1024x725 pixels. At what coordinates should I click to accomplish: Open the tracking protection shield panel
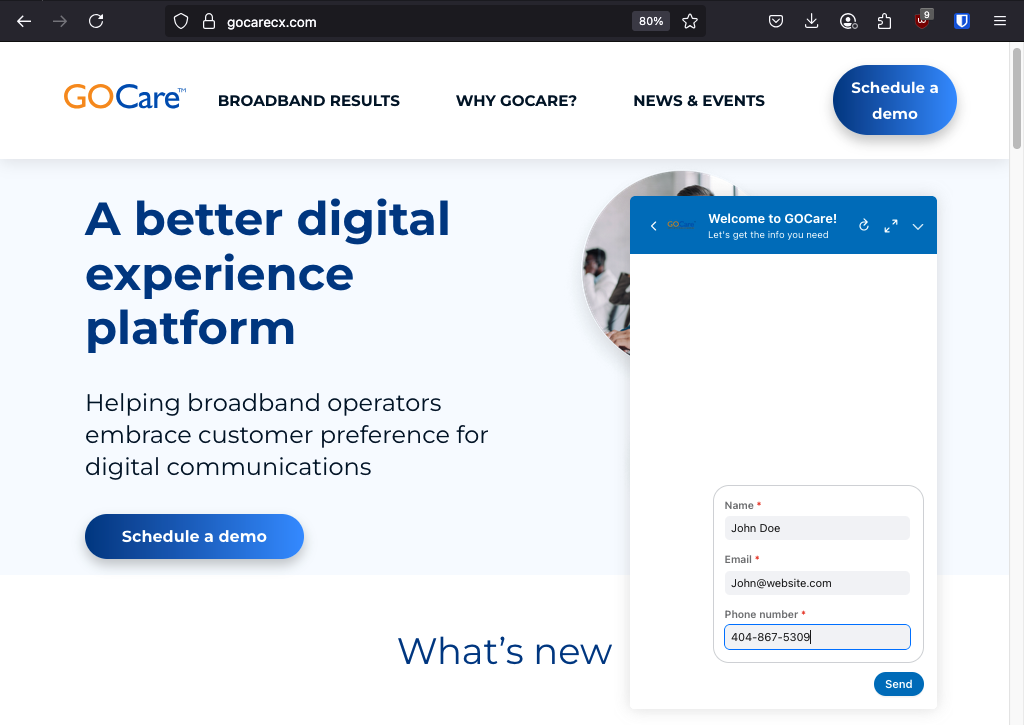point(181,22)
